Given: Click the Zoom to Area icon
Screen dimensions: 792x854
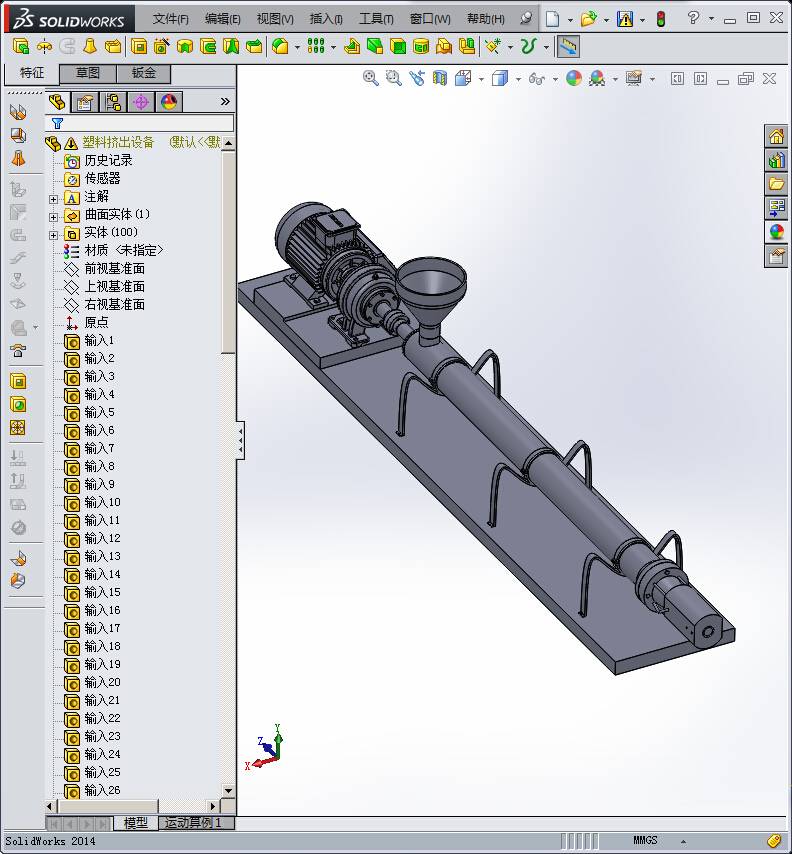Looking at the screenshot, I should pos(393,78).
